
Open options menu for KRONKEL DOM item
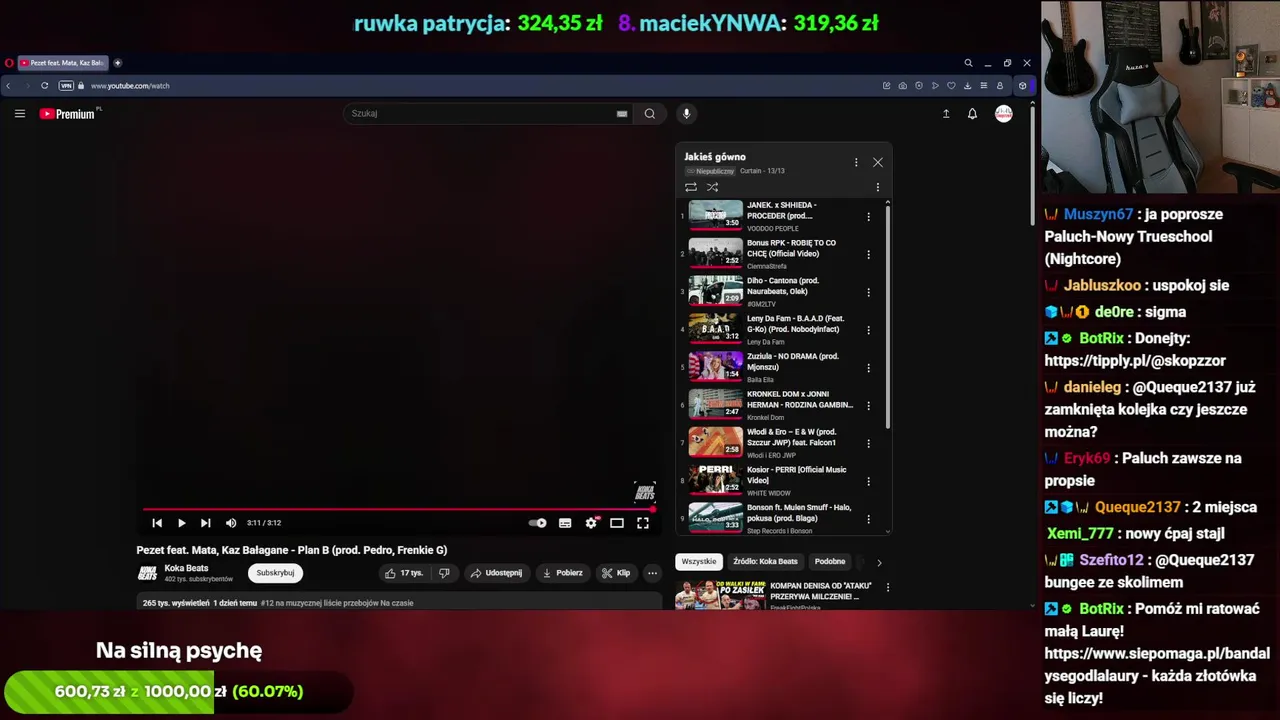coord(868,406)
